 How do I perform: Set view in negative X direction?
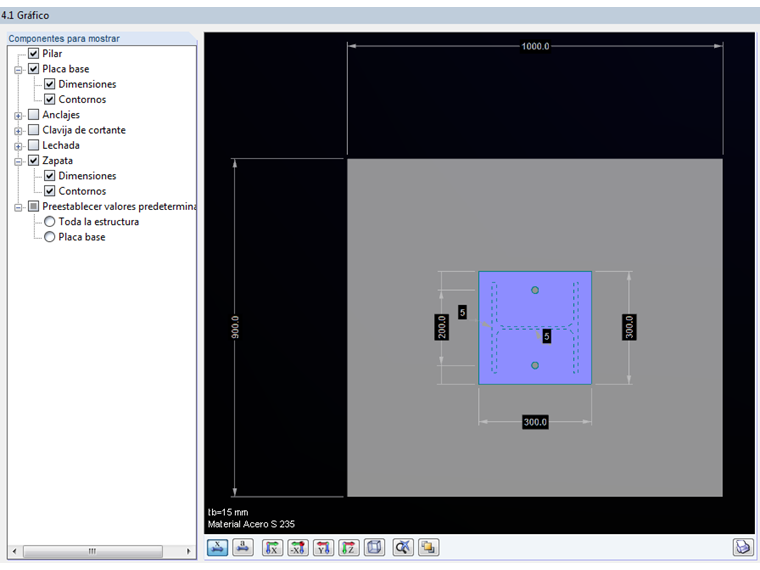[298, 547]
